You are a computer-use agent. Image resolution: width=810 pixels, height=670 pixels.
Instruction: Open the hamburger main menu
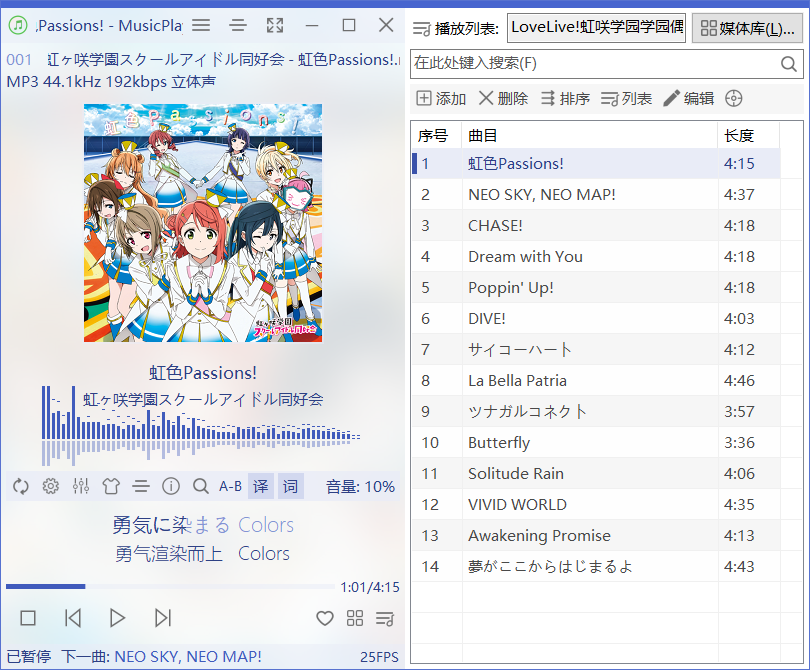[x=199, y=25]
